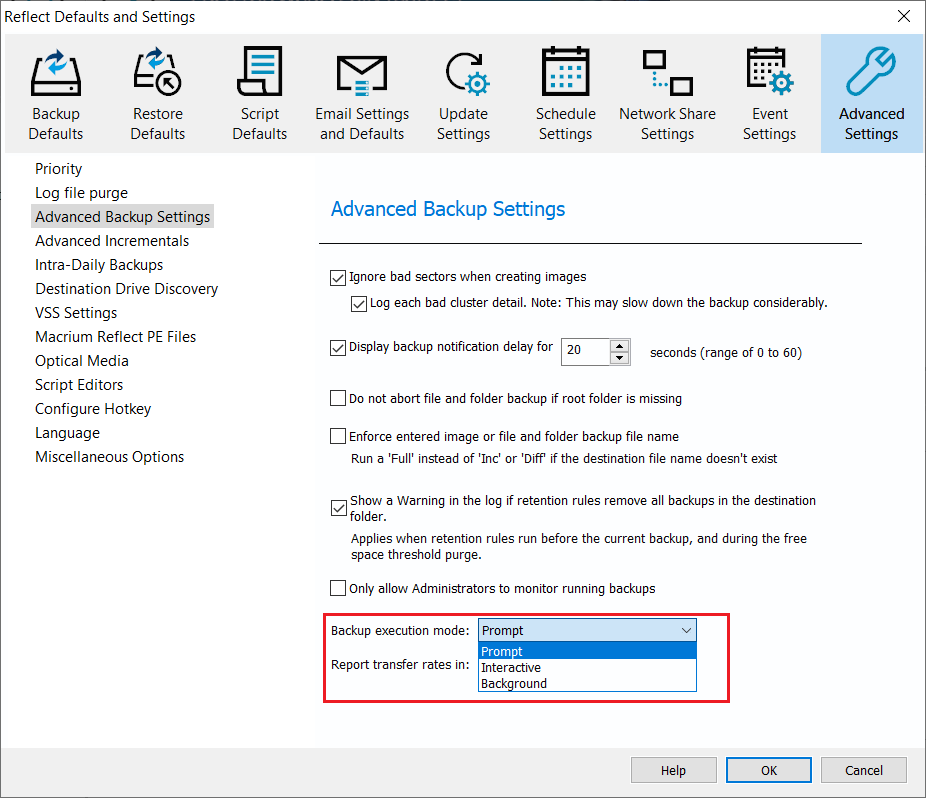This screenshot has width=926, height=798.
Task: Choose Background backup execution mode
Action: [512, 683]
